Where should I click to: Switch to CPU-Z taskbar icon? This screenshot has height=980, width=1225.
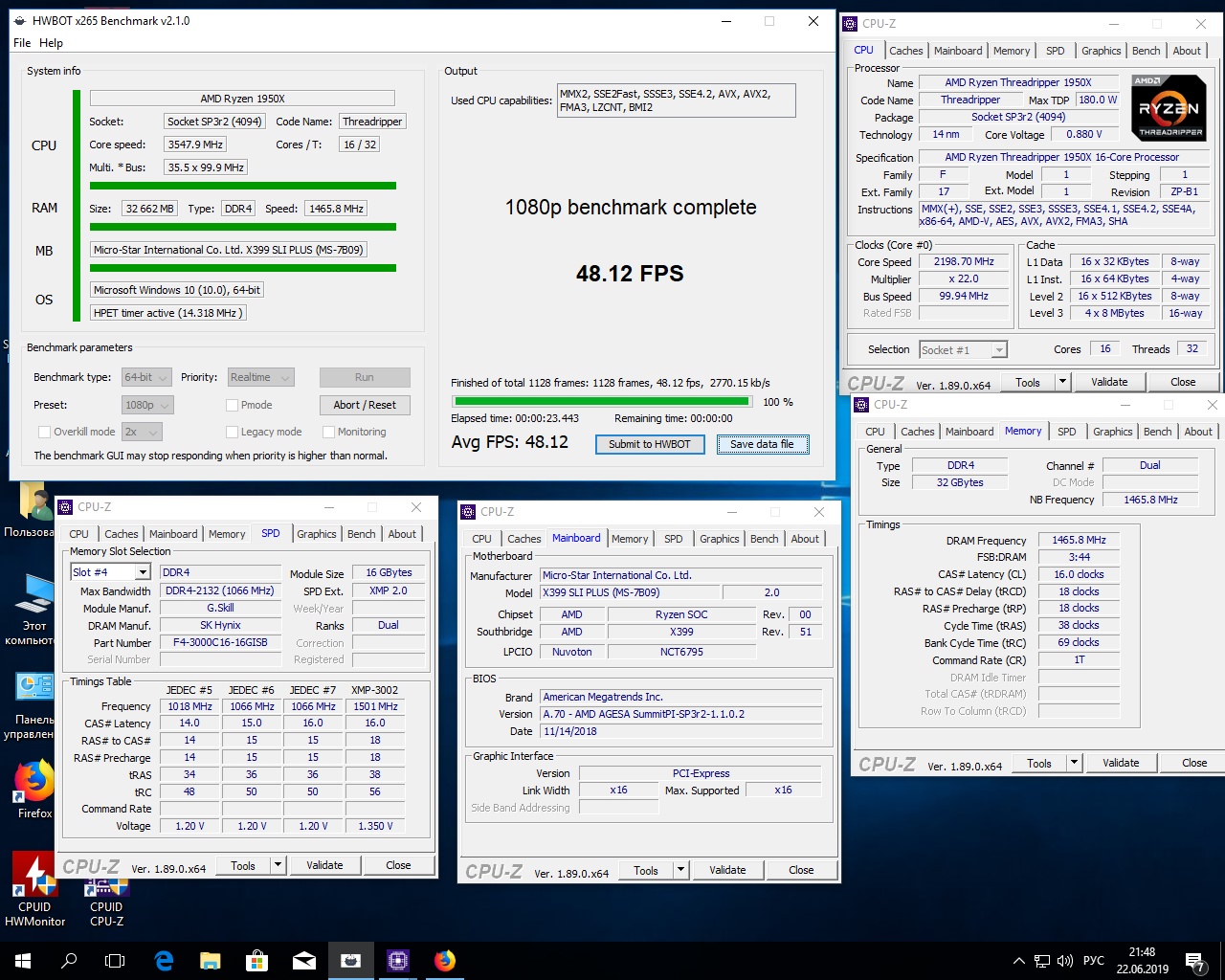pos(398,961)
